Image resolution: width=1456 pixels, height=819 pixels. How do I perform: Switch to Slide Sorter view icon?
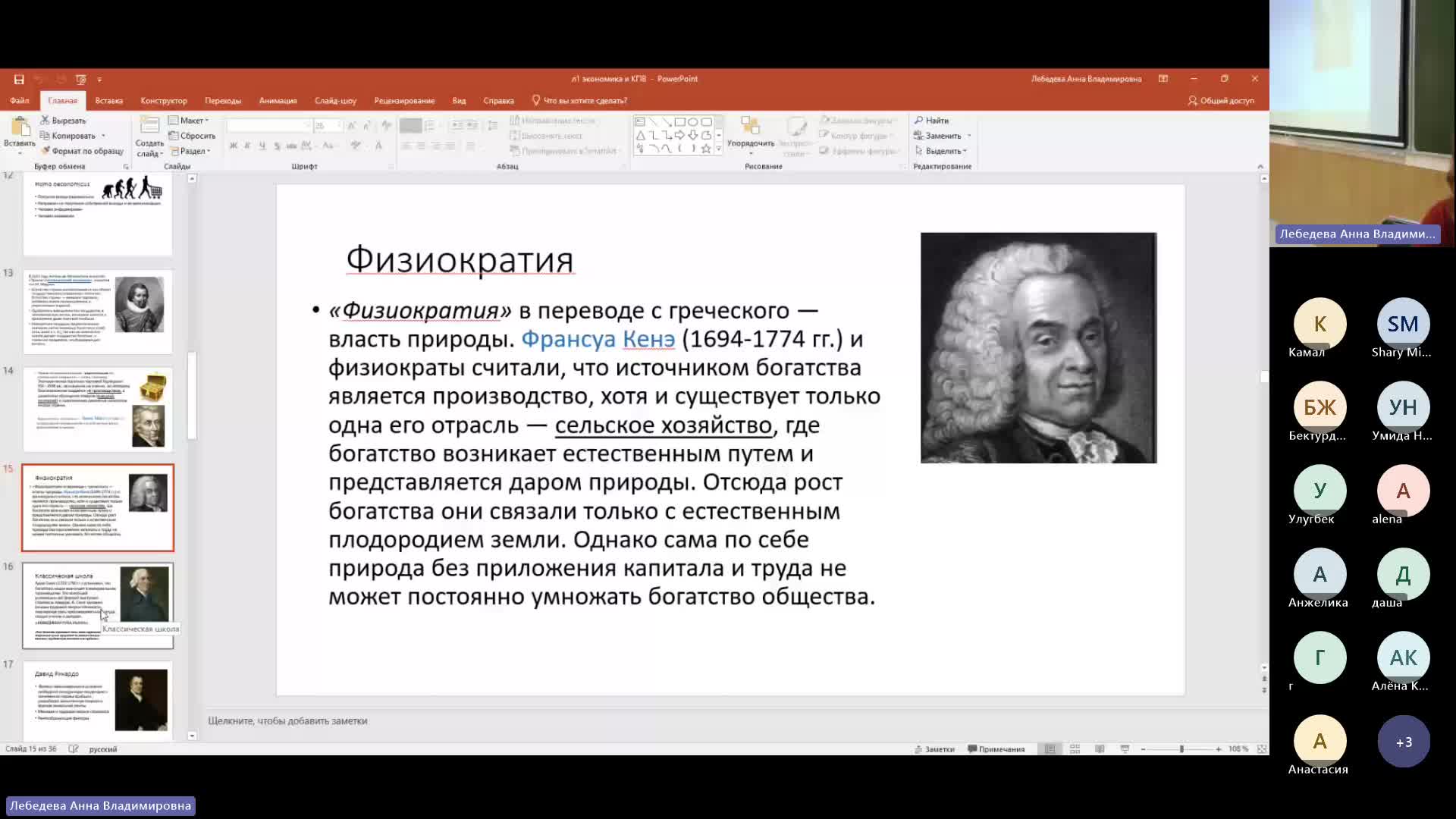[1075, 749]
